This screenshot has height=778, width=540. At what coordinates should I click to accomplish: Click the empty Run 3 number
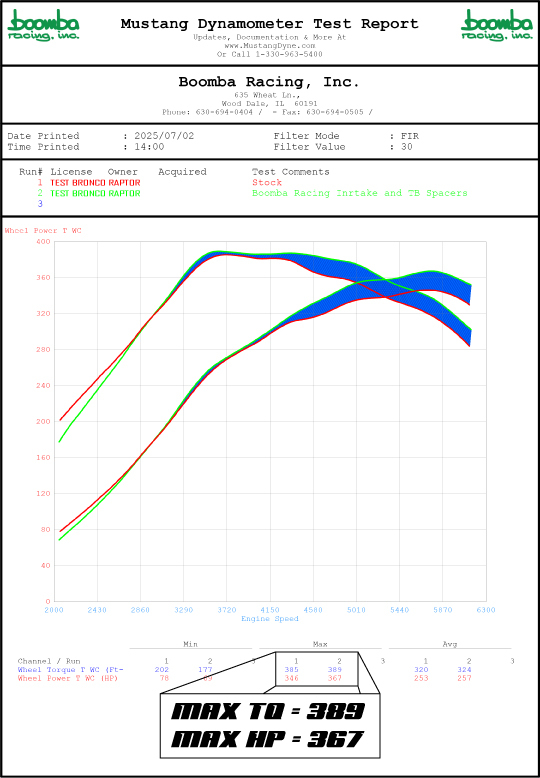pos(40,204)
